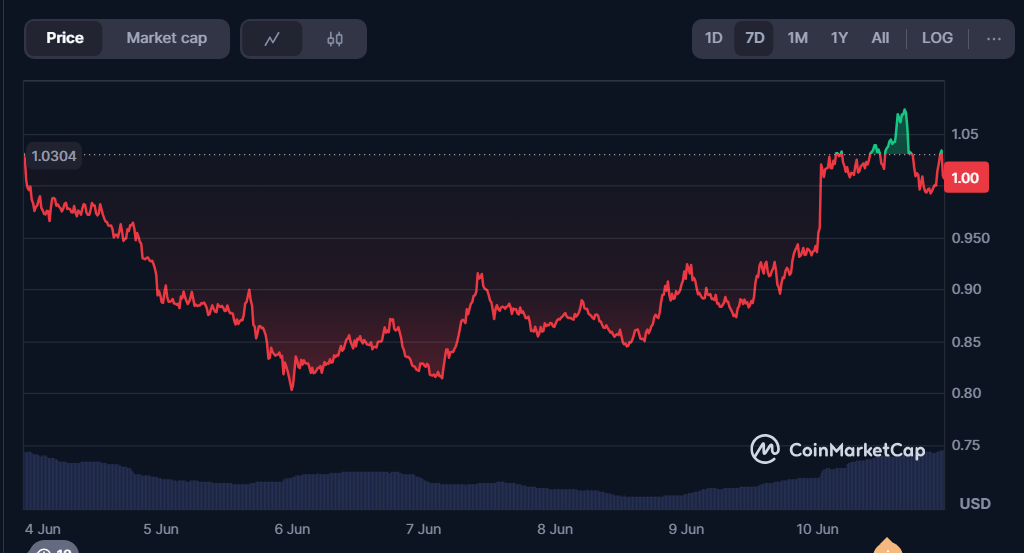Switch to line chart view
The width and height of the screenshot is (1024, 553).
(x=272, y=39)
